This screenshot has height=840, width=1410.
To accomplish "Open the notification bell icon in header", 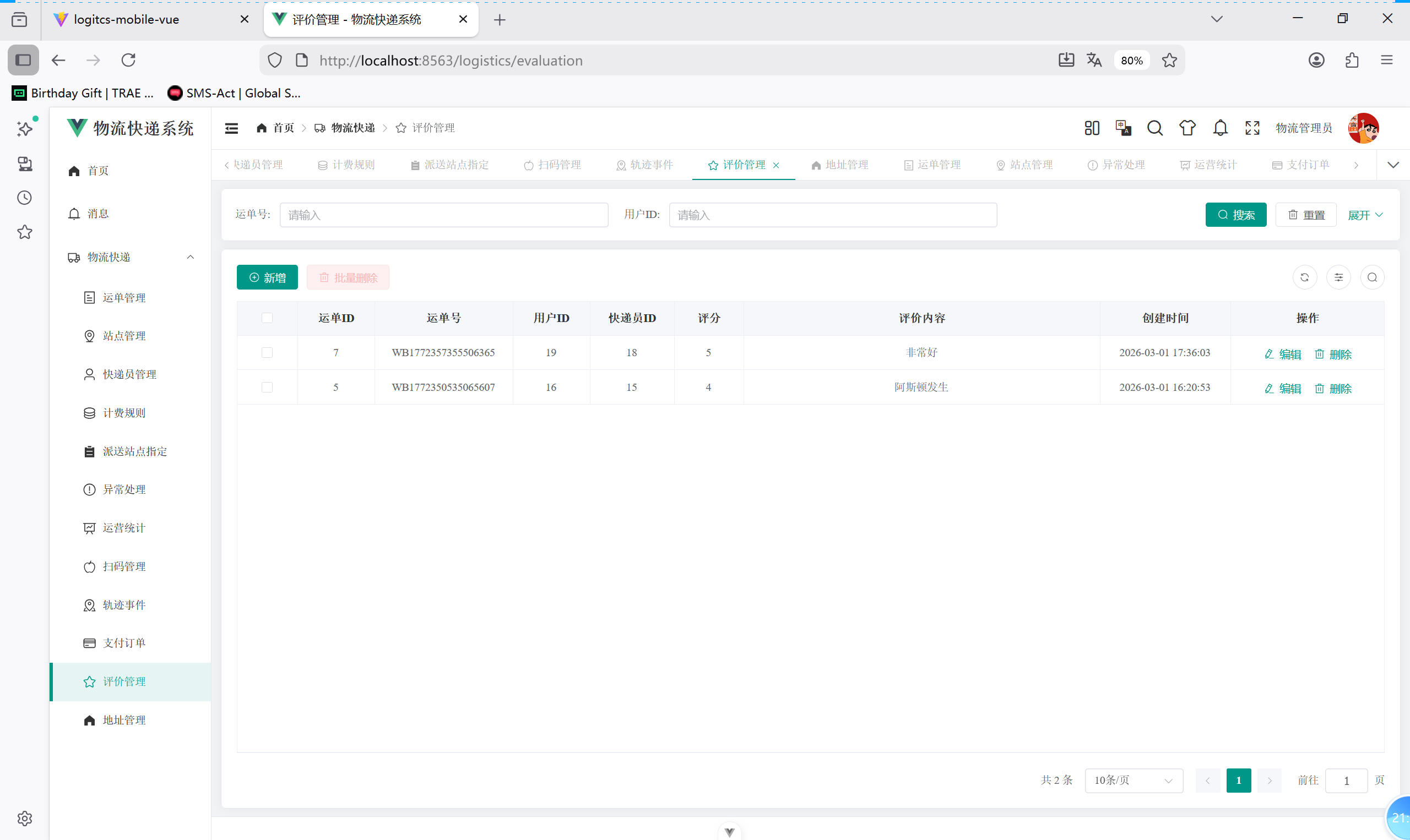I will pos(1220,128).
